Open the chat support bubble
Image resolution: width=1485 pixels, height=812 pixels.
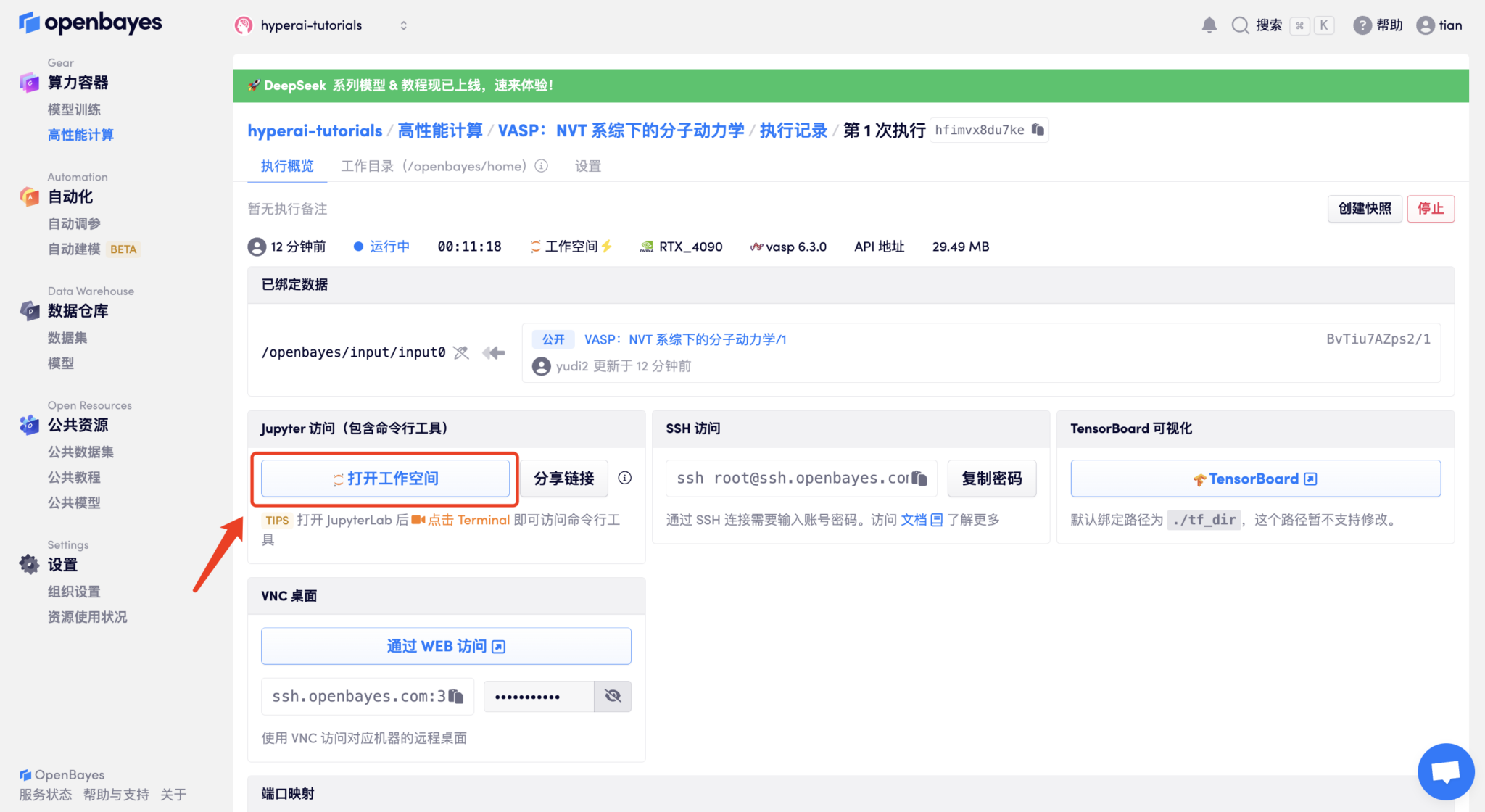pyautogui.click(x=1445, y=771)
